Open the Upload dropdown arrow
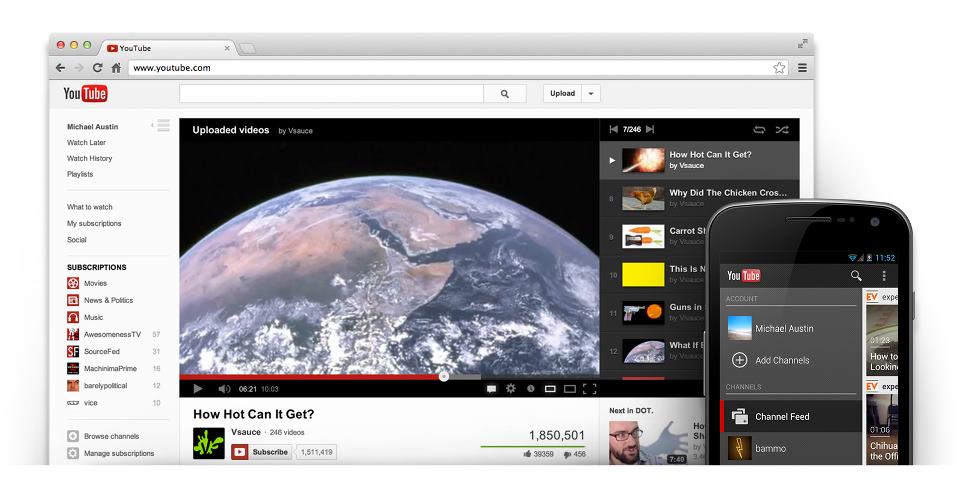 click(x=591, y=94)
